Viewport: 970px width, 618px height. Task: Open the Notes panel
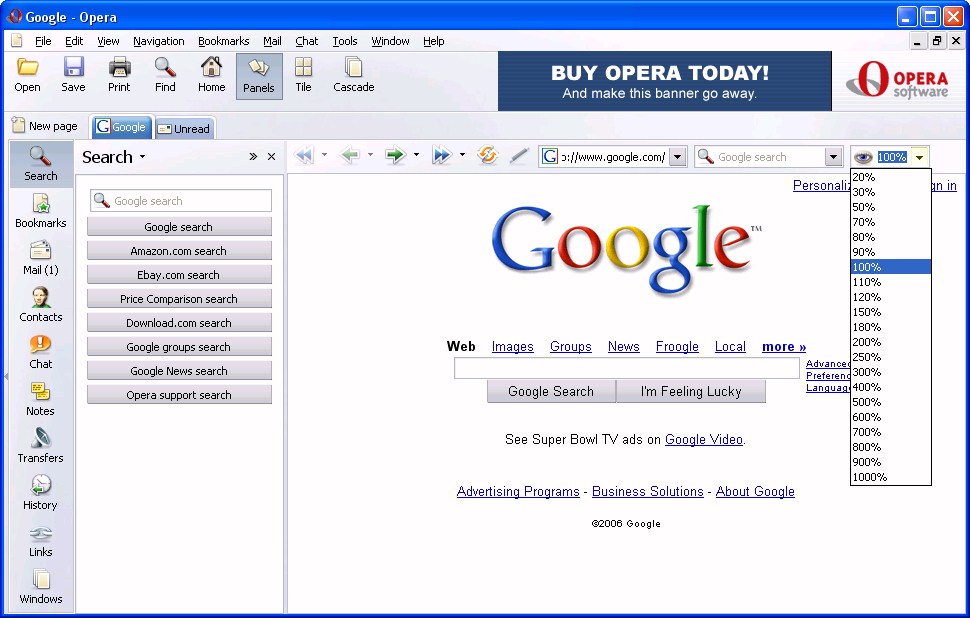pyautogui.click(x=41, y=399)
